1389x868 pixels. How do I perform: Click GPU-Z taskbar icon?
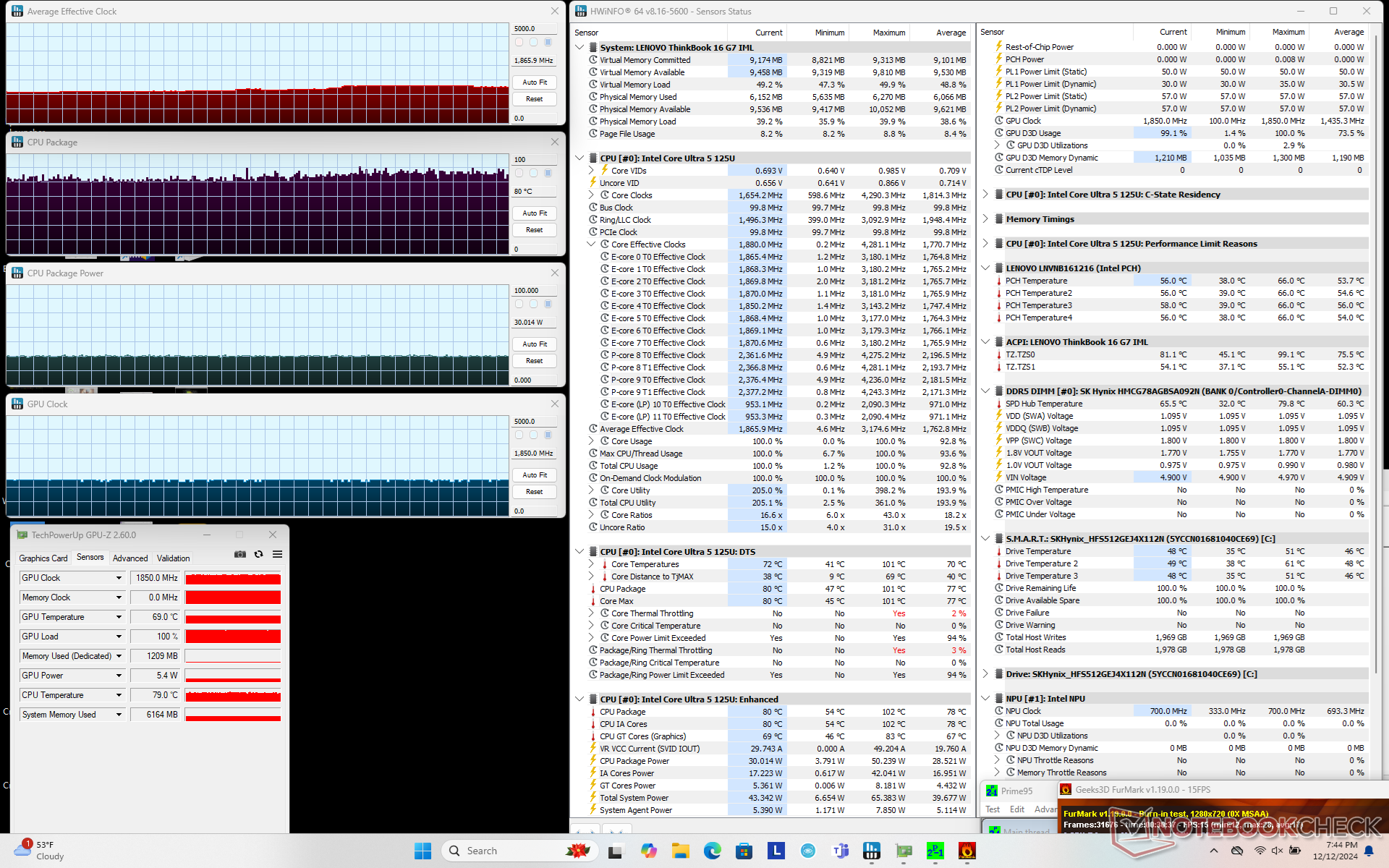[x=904, y=851]
